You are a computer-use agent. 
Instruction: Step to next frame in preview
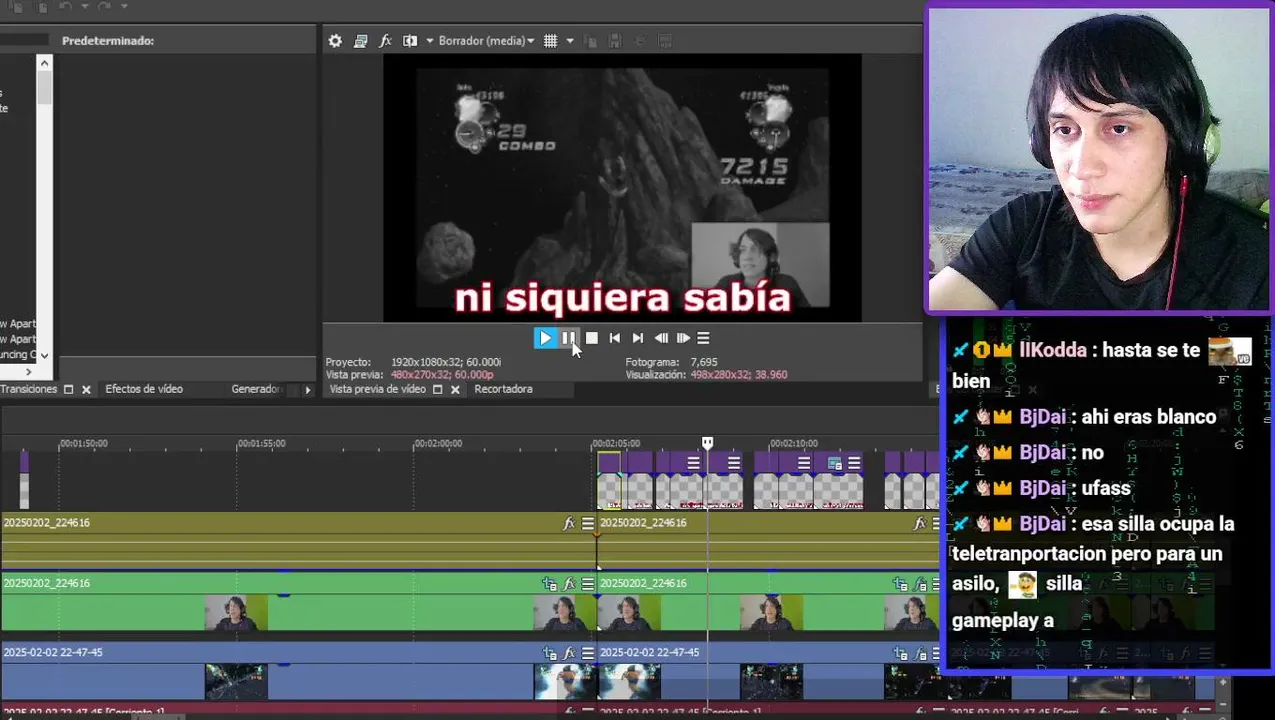point(683,338)
